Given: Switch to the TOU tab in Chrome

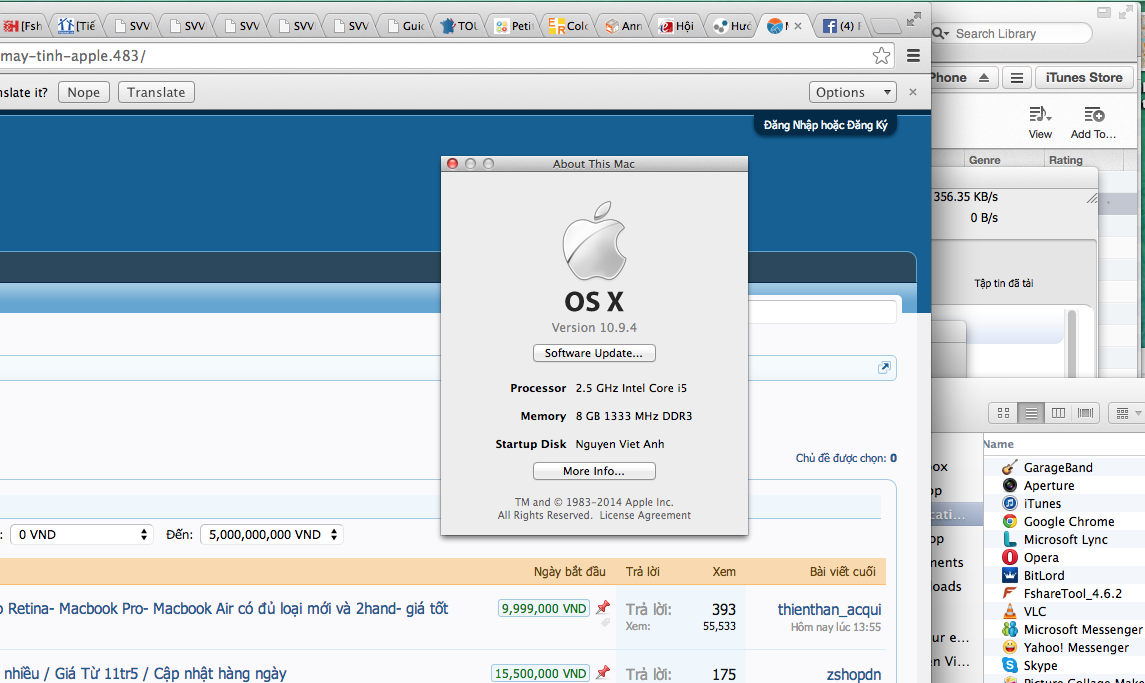Looking at the screenshot, I should tap(460, 26).
